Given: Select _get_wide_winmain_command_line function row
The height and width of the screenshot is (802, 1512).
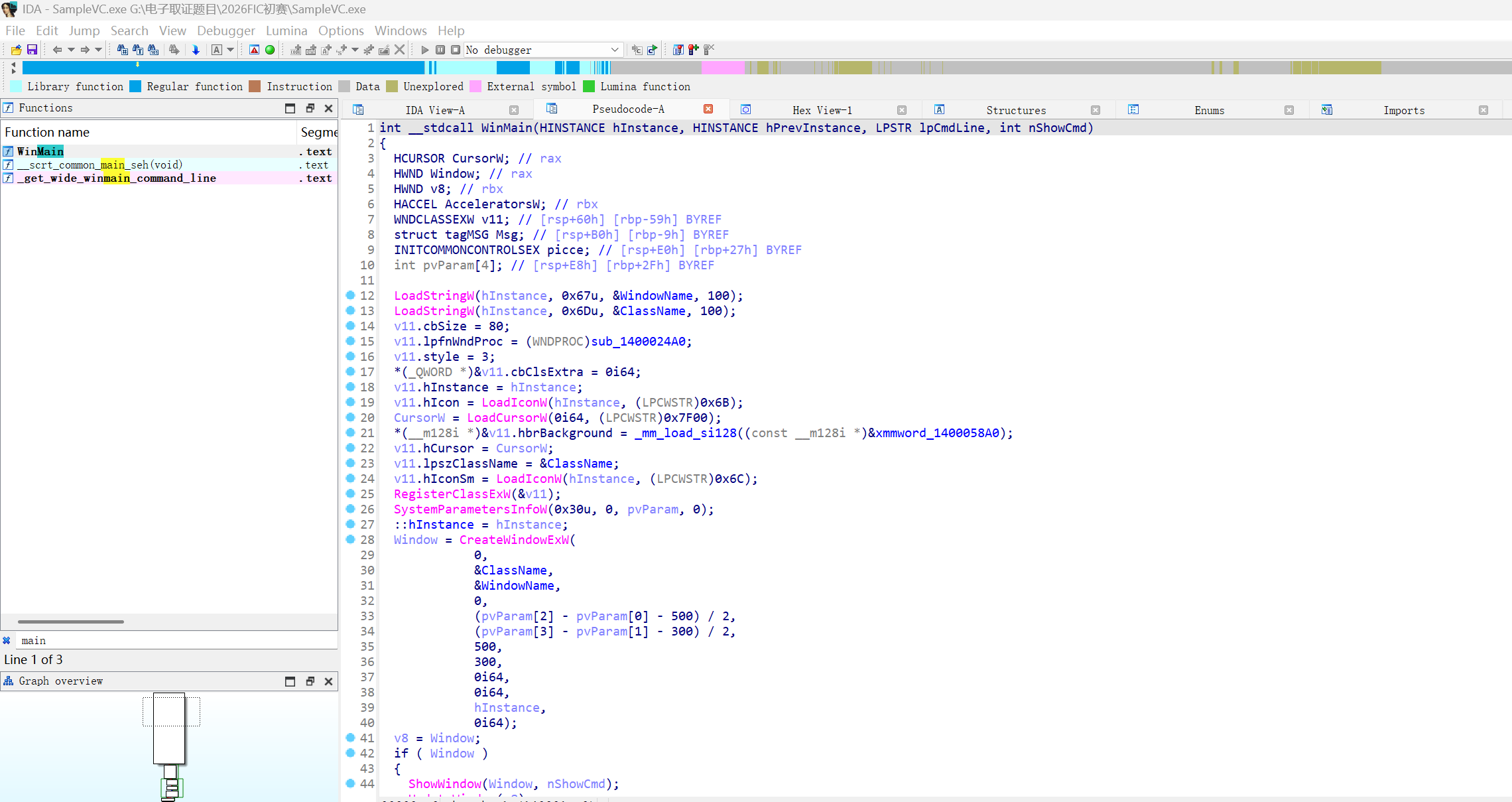Looking at the screenshot, I should 169,178.
